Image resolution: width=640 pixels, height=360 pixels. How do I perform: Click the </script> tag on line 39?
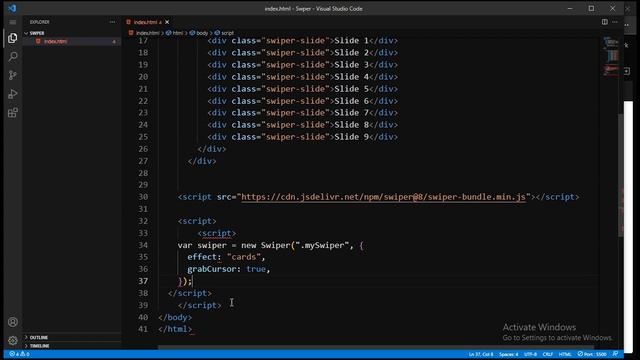point(200,305)
